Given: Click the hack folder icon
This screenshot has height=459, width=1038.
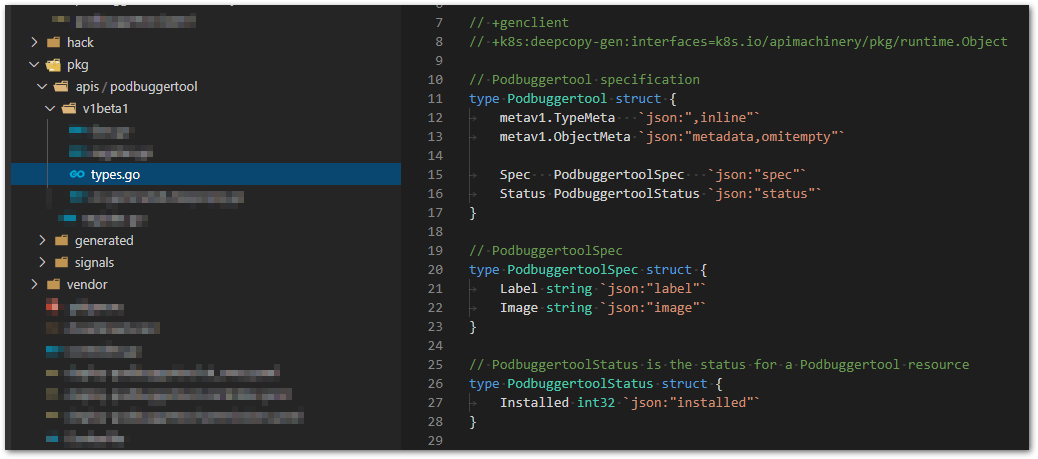Looking at the screenshot, I should [53, 43].
